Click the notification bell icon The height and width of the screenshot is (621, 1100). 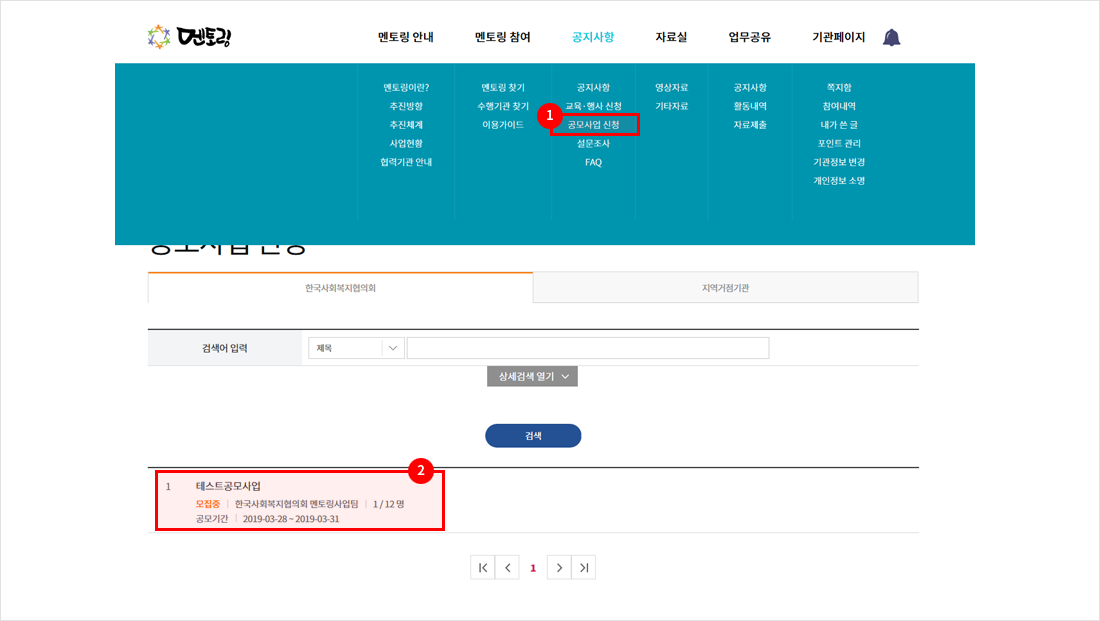click(891, 38)
